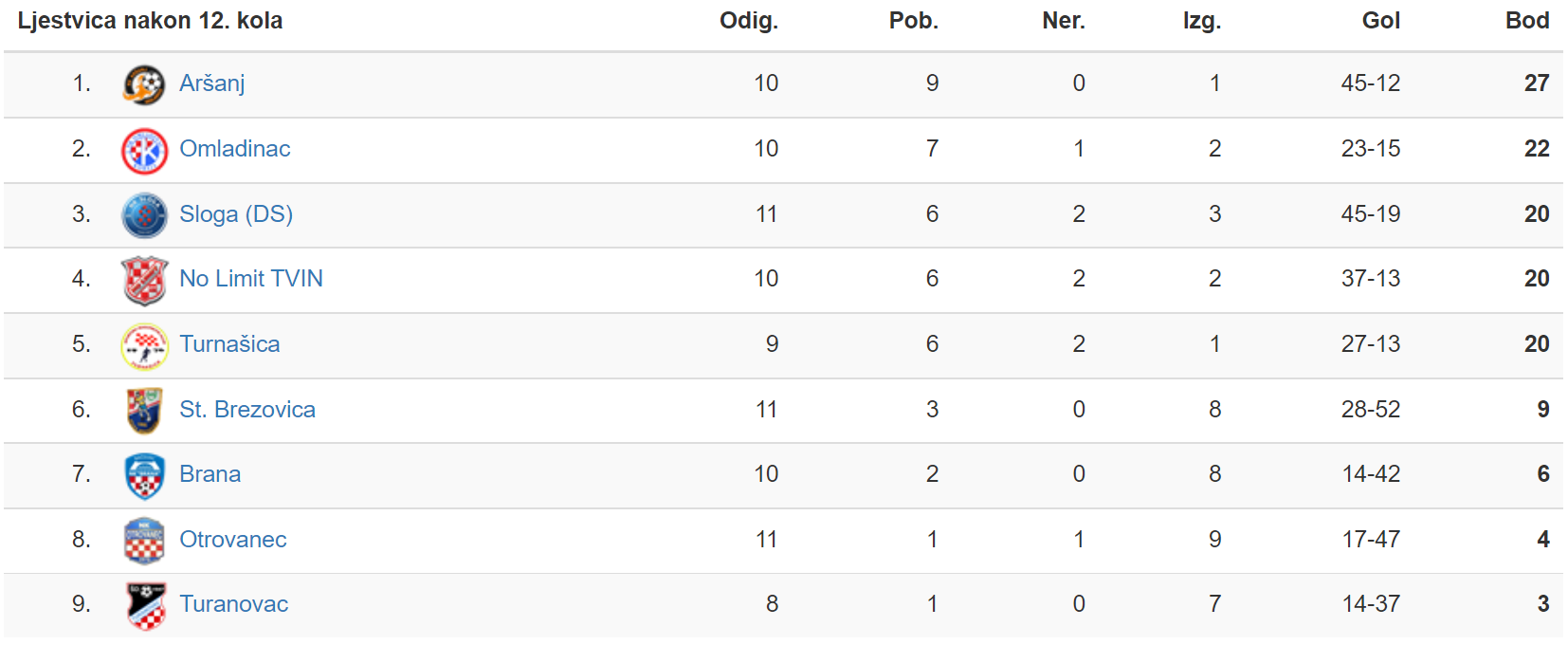Click the No Limit TVIN club crest
The height and width of the screenshot is (645, 1568).
pos(144,281)
